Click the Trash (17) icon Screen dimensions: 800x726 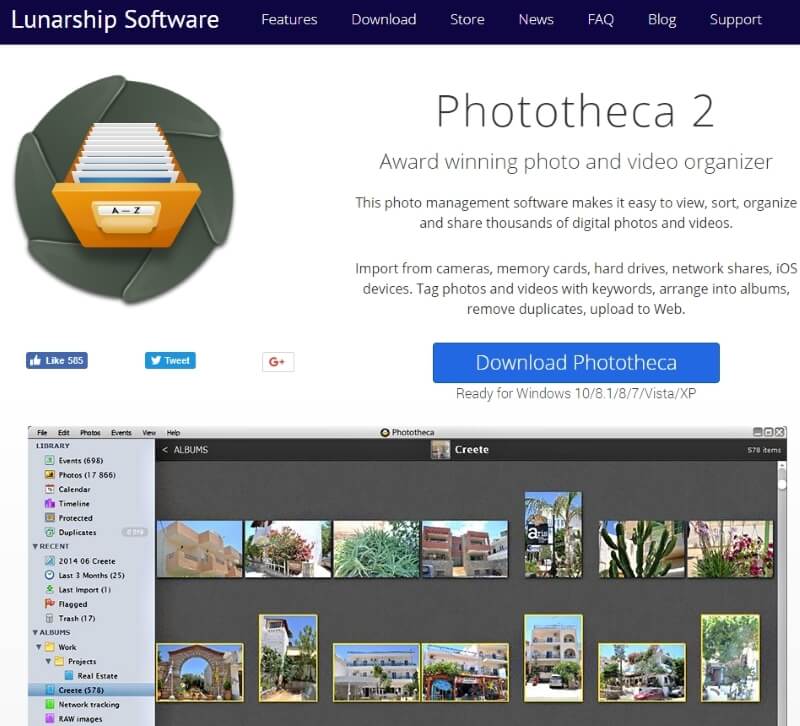(x=49, y=618)
